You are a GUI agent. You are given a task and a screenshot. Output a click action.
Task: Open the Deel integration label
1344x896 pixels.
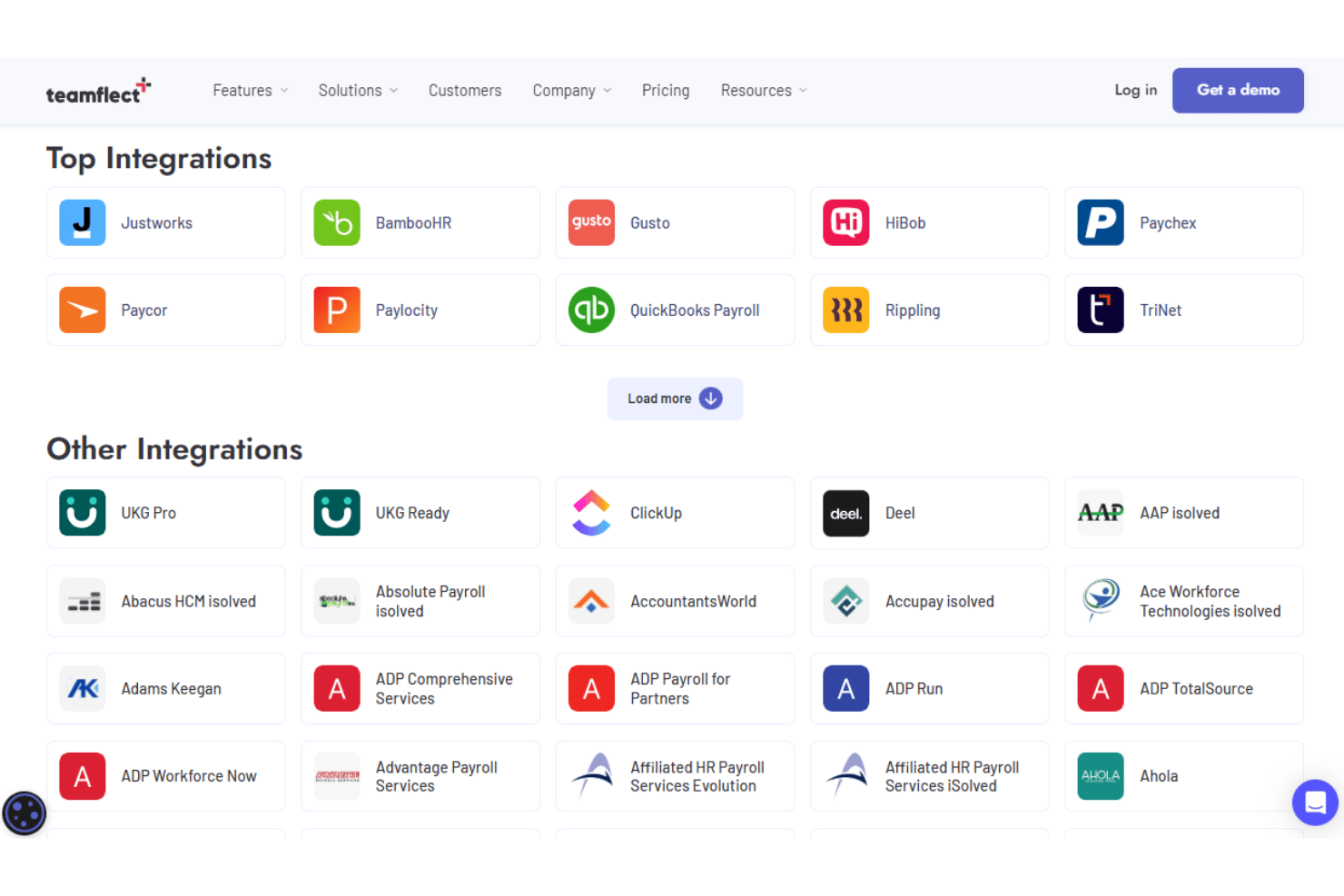click(900, 513)
